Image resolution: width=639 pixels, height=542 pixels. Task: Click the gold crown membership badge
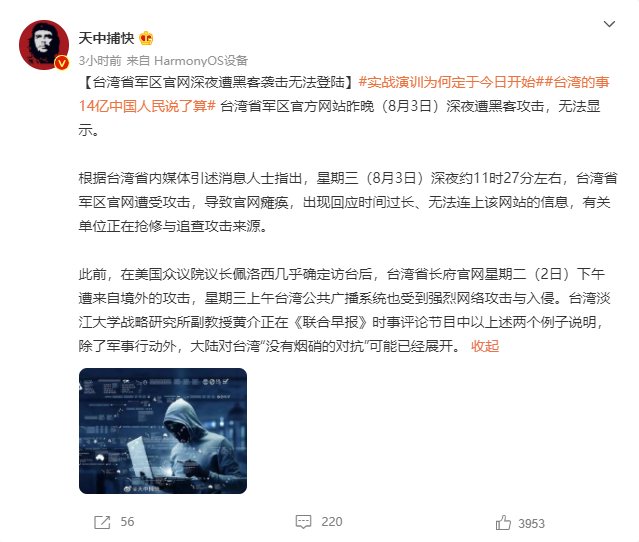pos(146,38)
